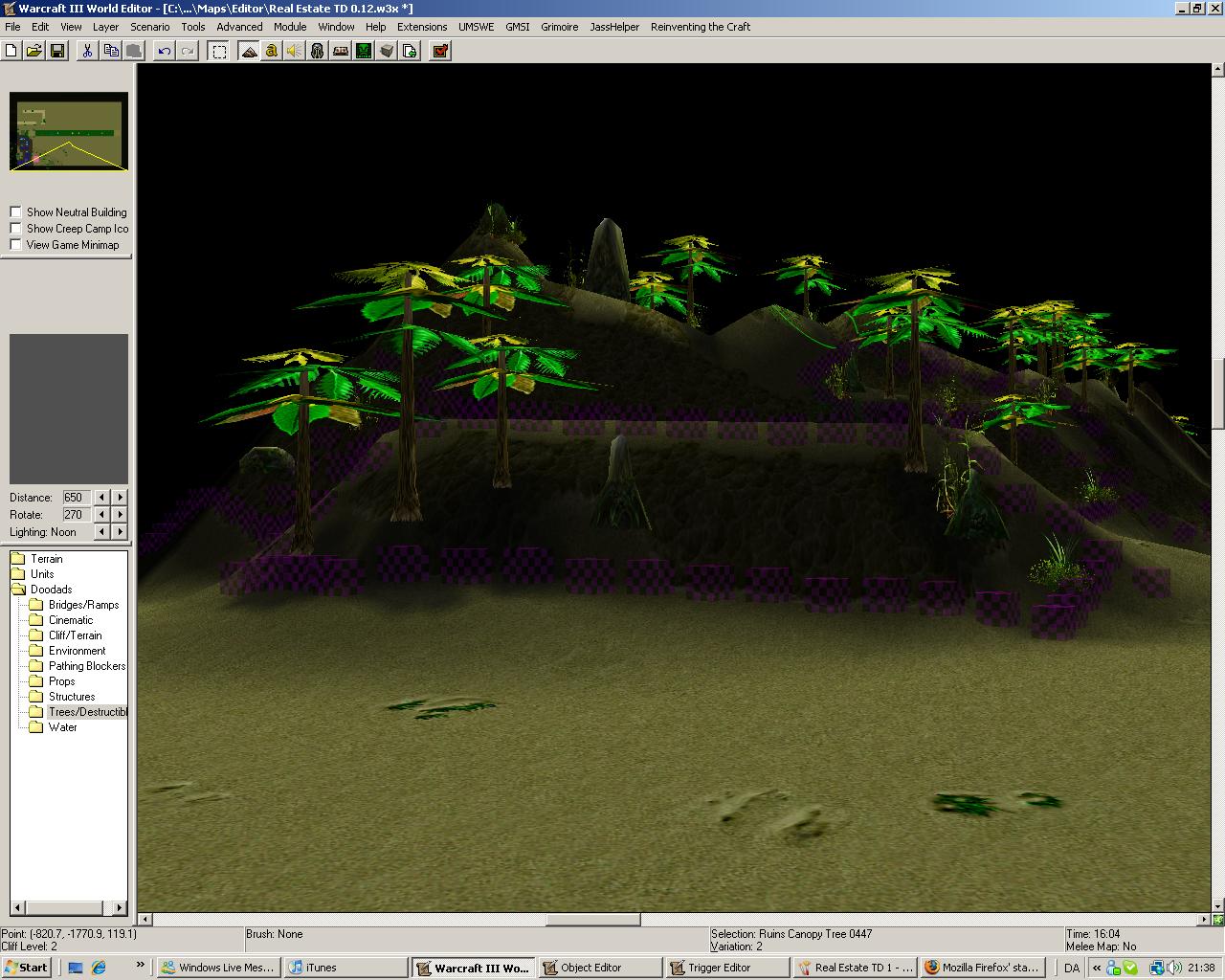Open the Trigger Editor toolbar icon
This screenshot has width=1225, height=980.
tap(272, 51)
